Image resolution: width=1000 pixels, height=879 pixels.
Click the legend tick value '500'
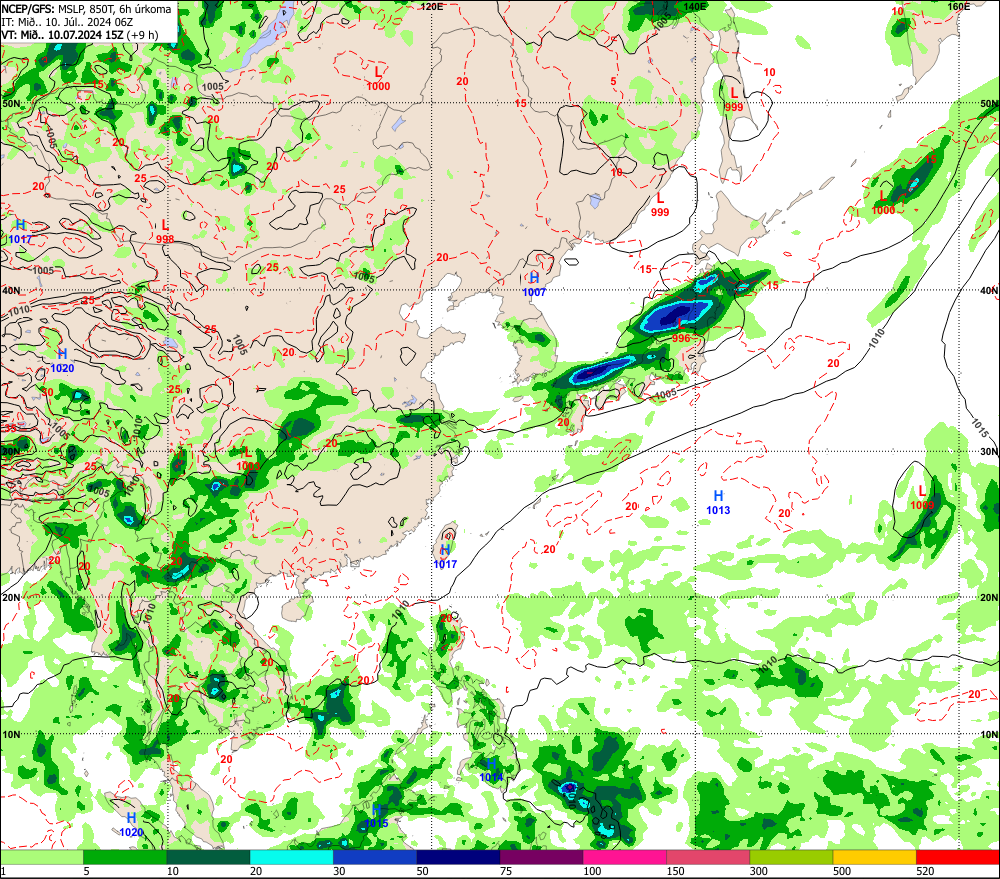842,871
